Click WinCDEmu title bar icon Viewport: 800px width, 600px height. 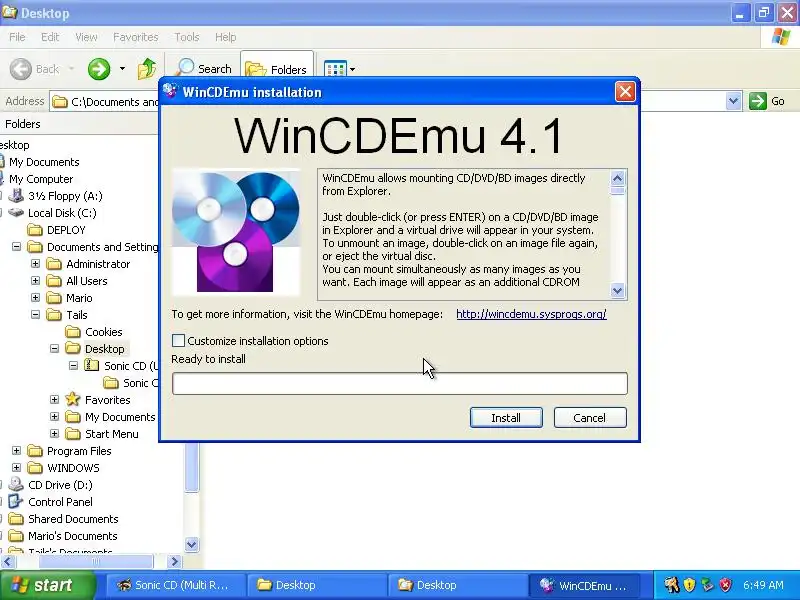[x=170, y=91]
